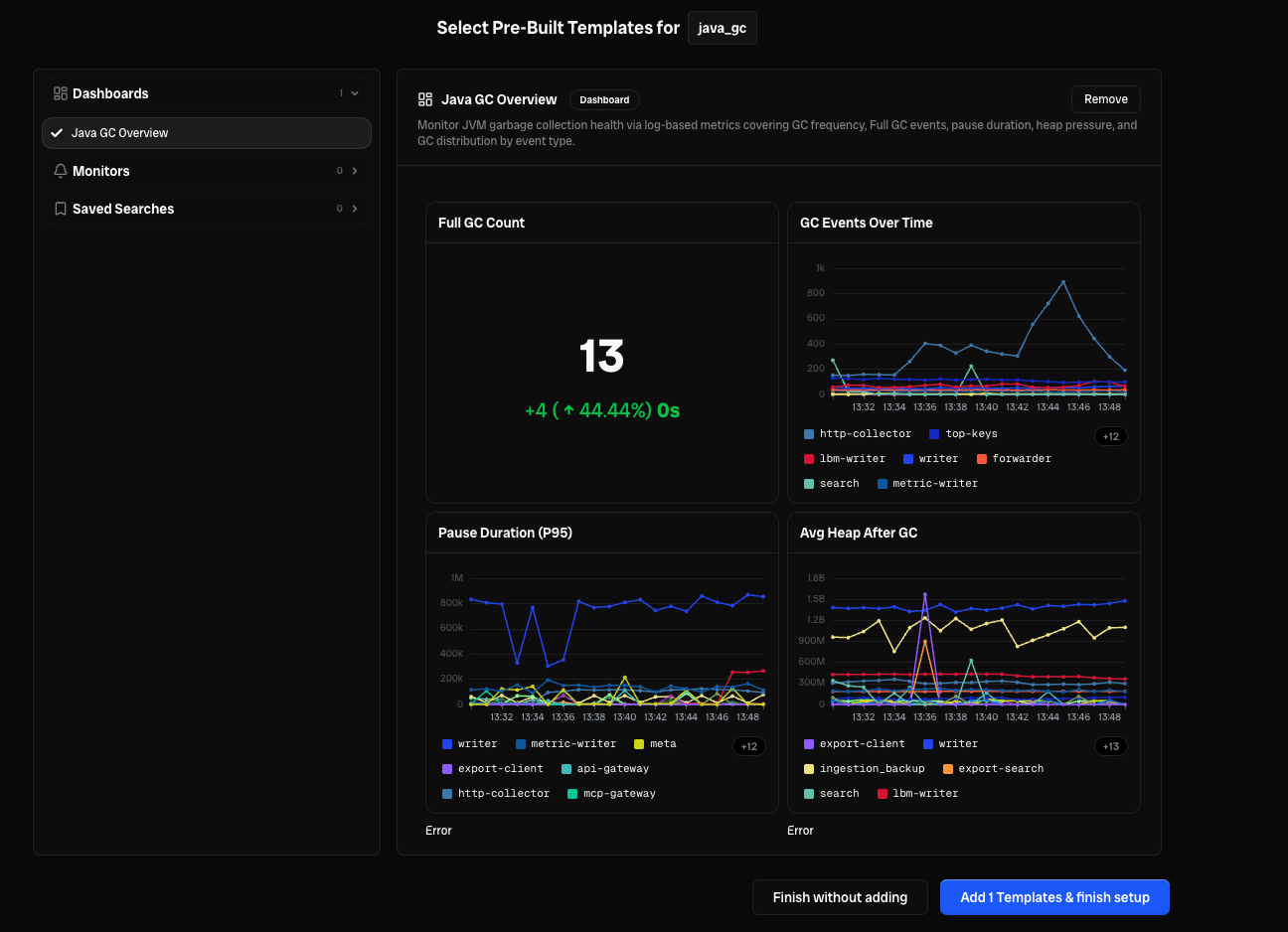The width and height of the screenshot is (1288, 932).
Task: Expand +13 legend in Avg Heap After GC
Action: tap(1111, 746)
